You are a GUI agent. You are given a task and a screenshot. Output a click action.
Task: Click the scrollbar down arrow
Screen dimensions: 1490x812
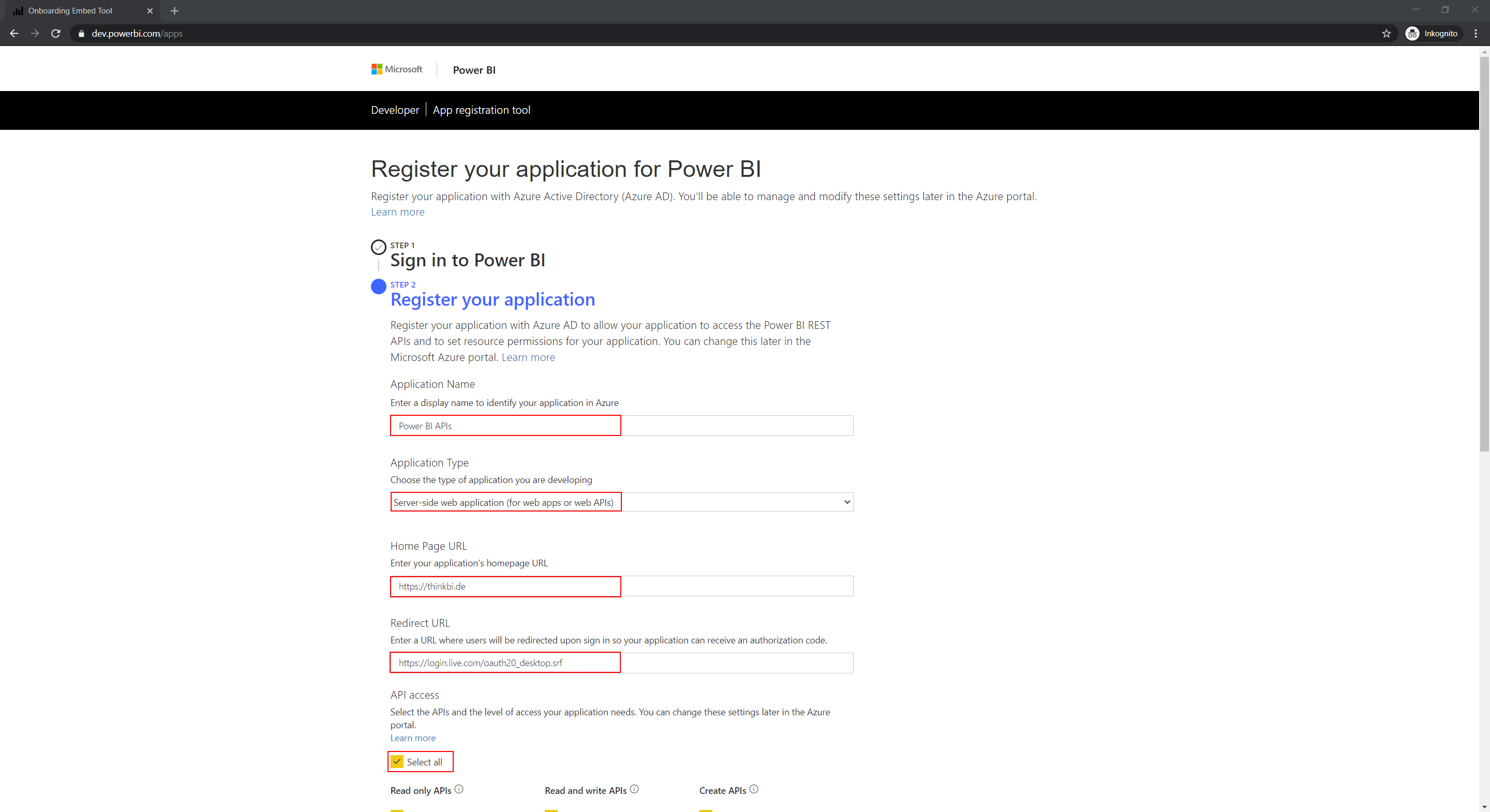coord(1484,806)
